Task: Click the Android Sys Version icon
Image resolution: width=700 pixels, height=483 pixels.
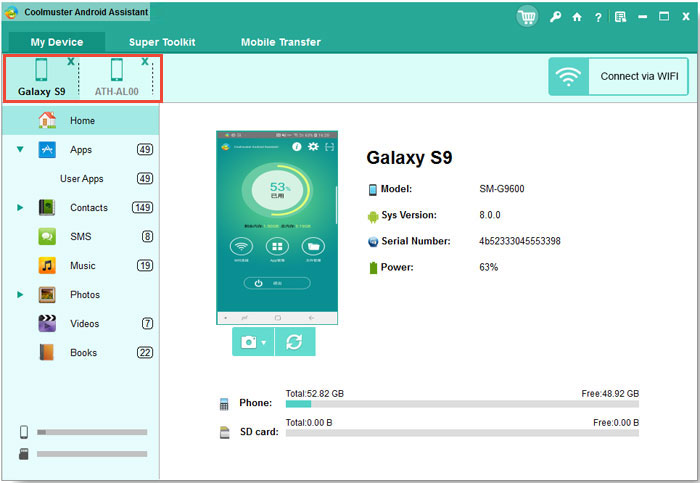Action: tap(373, 217)
